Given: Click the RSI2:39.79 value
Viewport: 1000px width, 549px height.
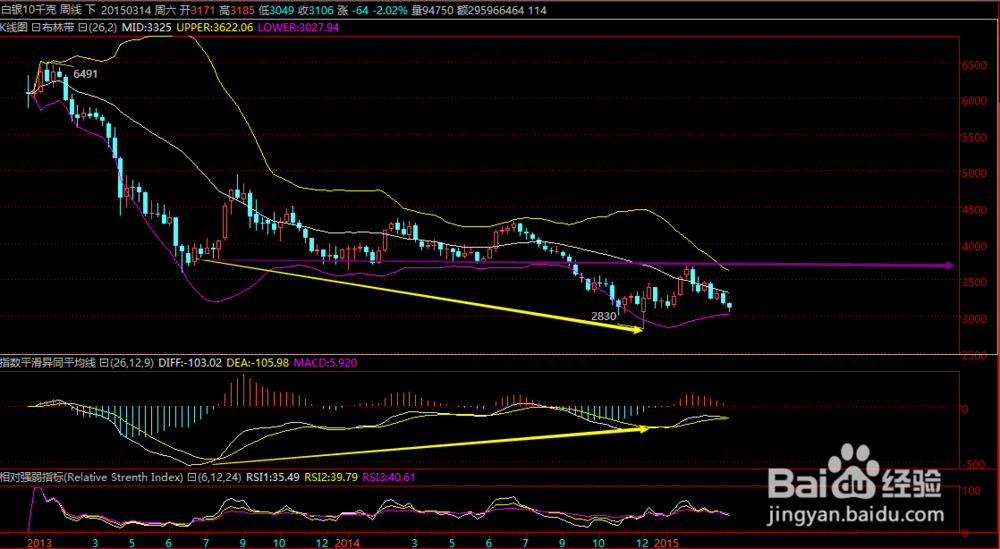Looking at the screenshot, I should pos(331,477).
